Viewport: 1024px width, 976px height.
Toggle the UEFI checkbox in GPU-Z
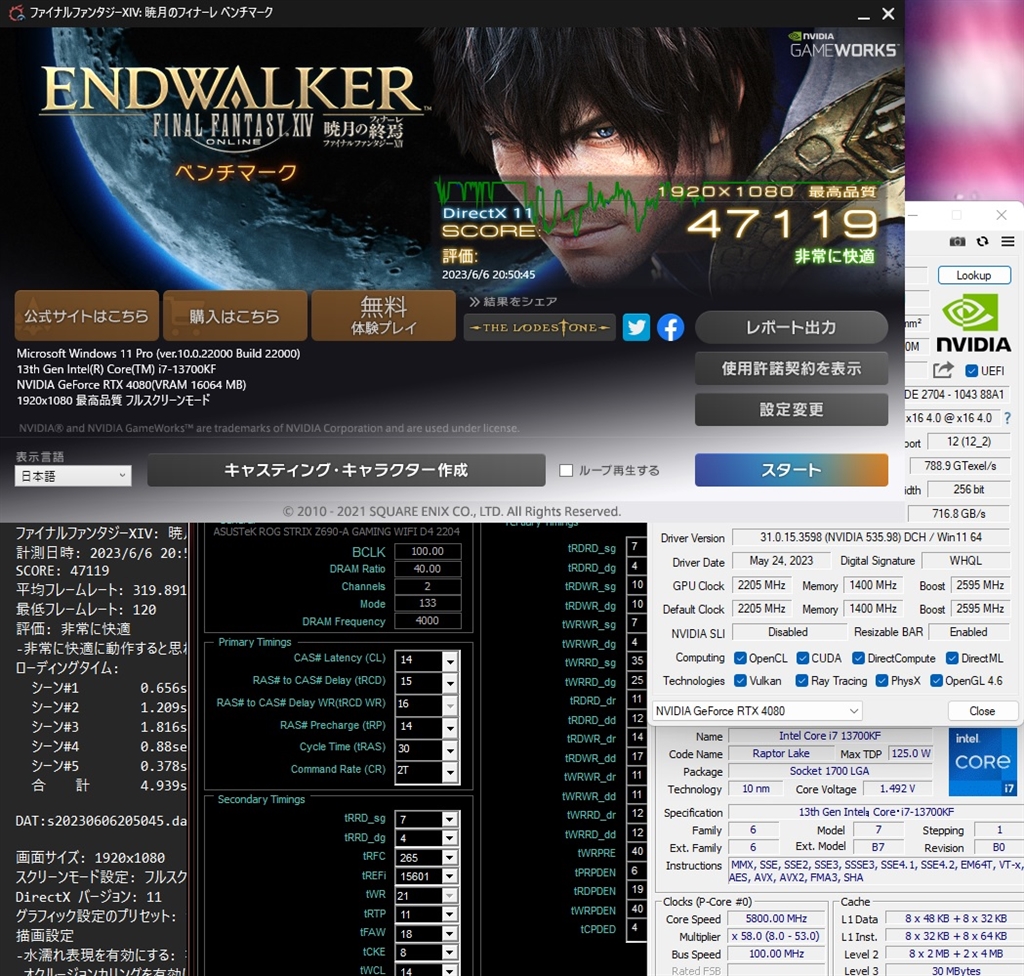[971, 371]
